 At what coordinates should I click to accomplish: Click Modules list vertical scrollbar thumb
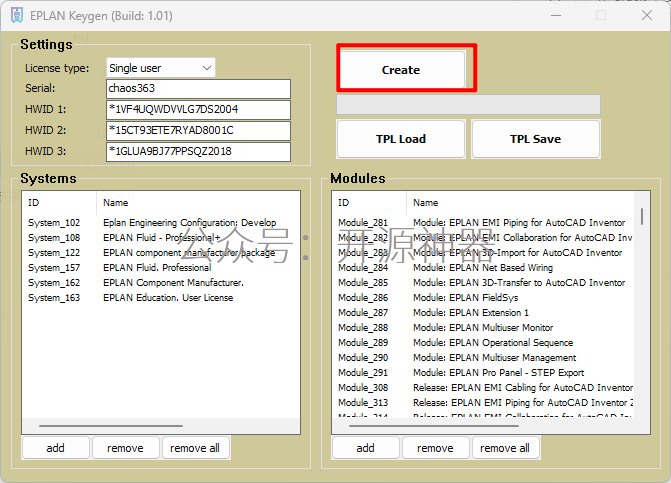642,216
